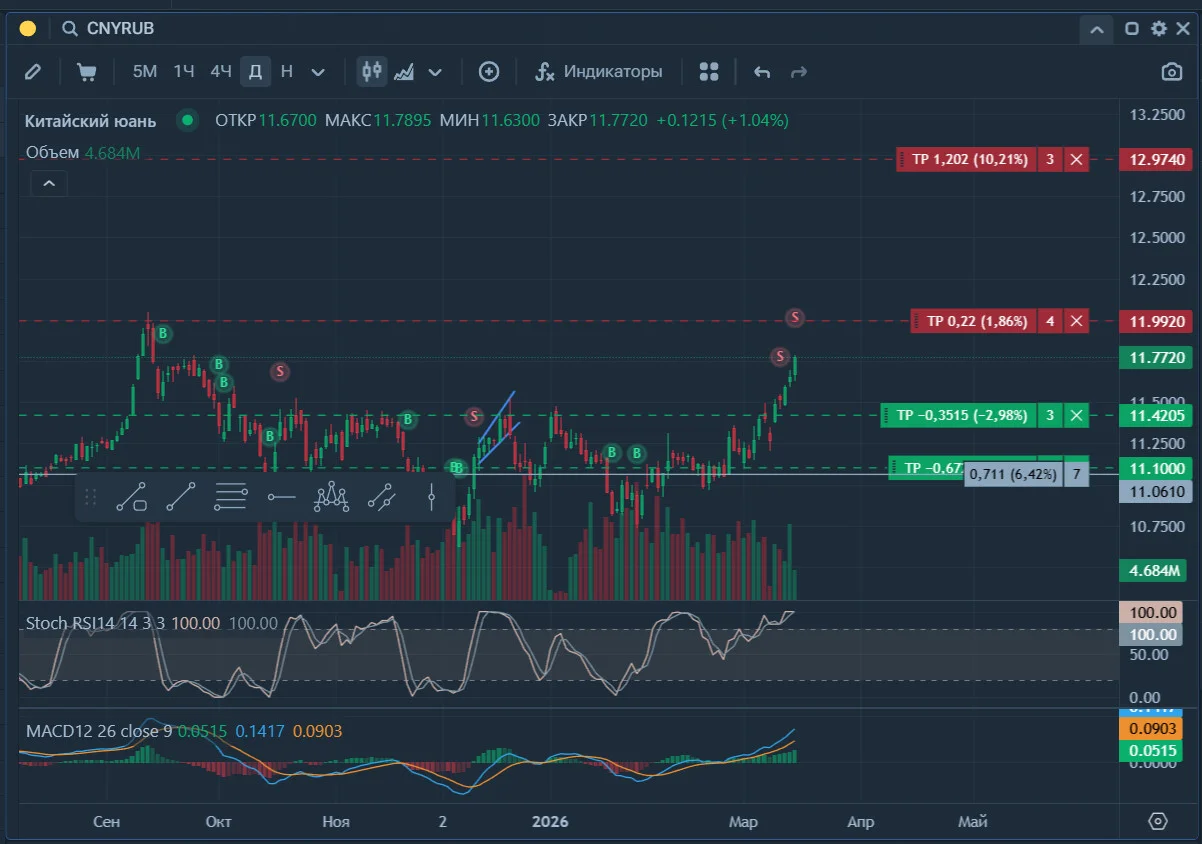Click the MACD indicator label
The height and width of the screenshot is (844, 1202).
[99, 731]
